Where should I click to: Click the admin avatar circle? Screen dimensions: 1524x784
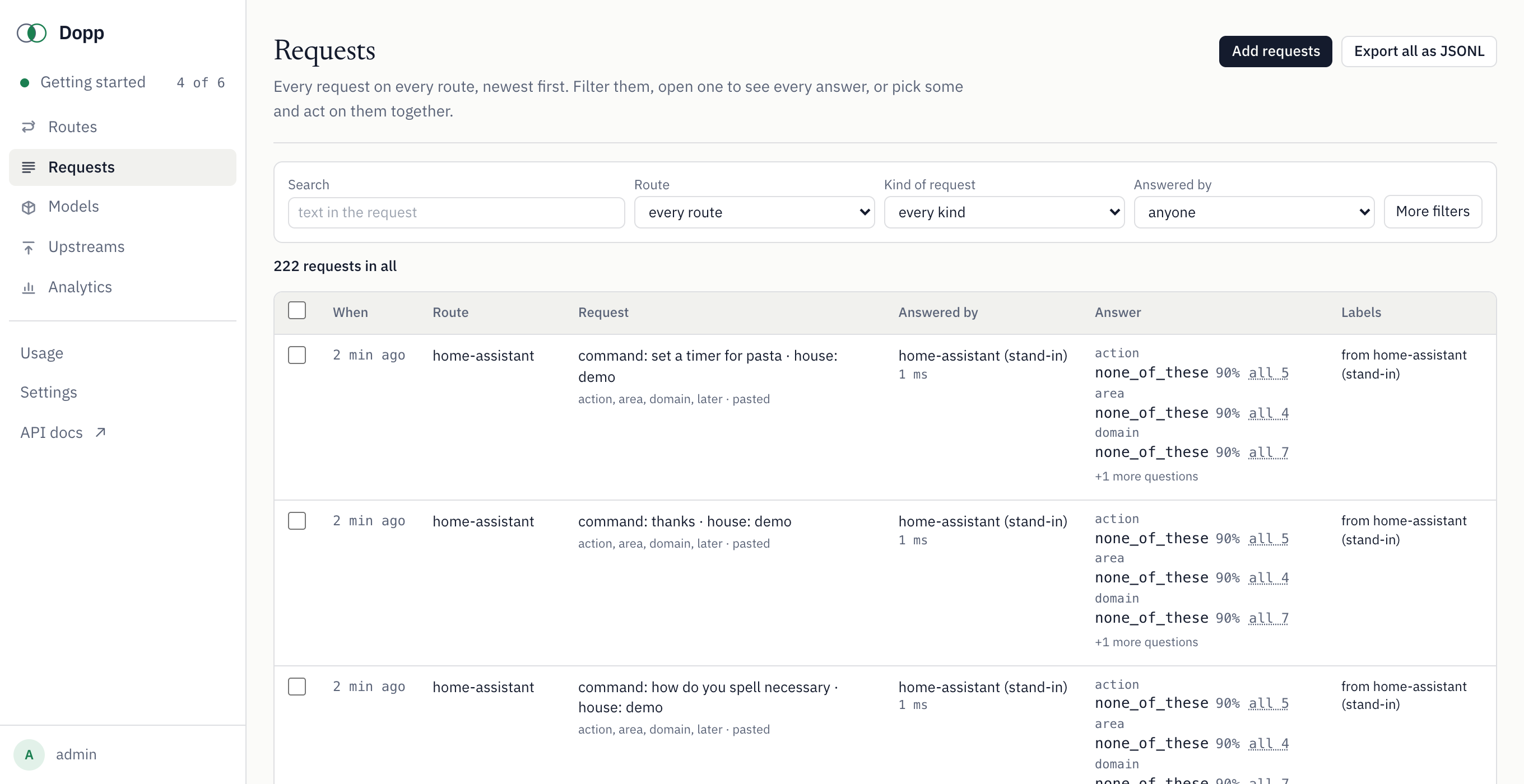tap(29, 754)
